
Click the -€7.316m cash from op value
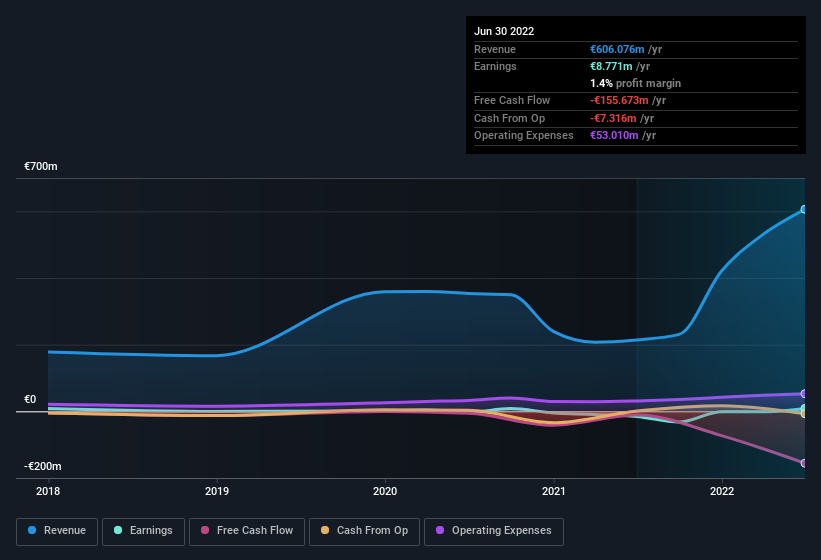coord(613,118)
